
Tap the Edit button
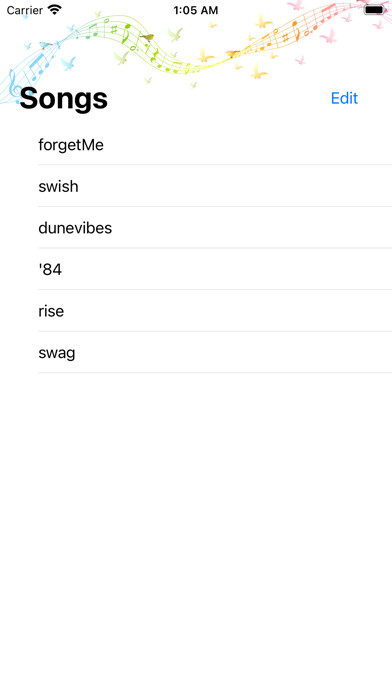click(x=344, y=98)
